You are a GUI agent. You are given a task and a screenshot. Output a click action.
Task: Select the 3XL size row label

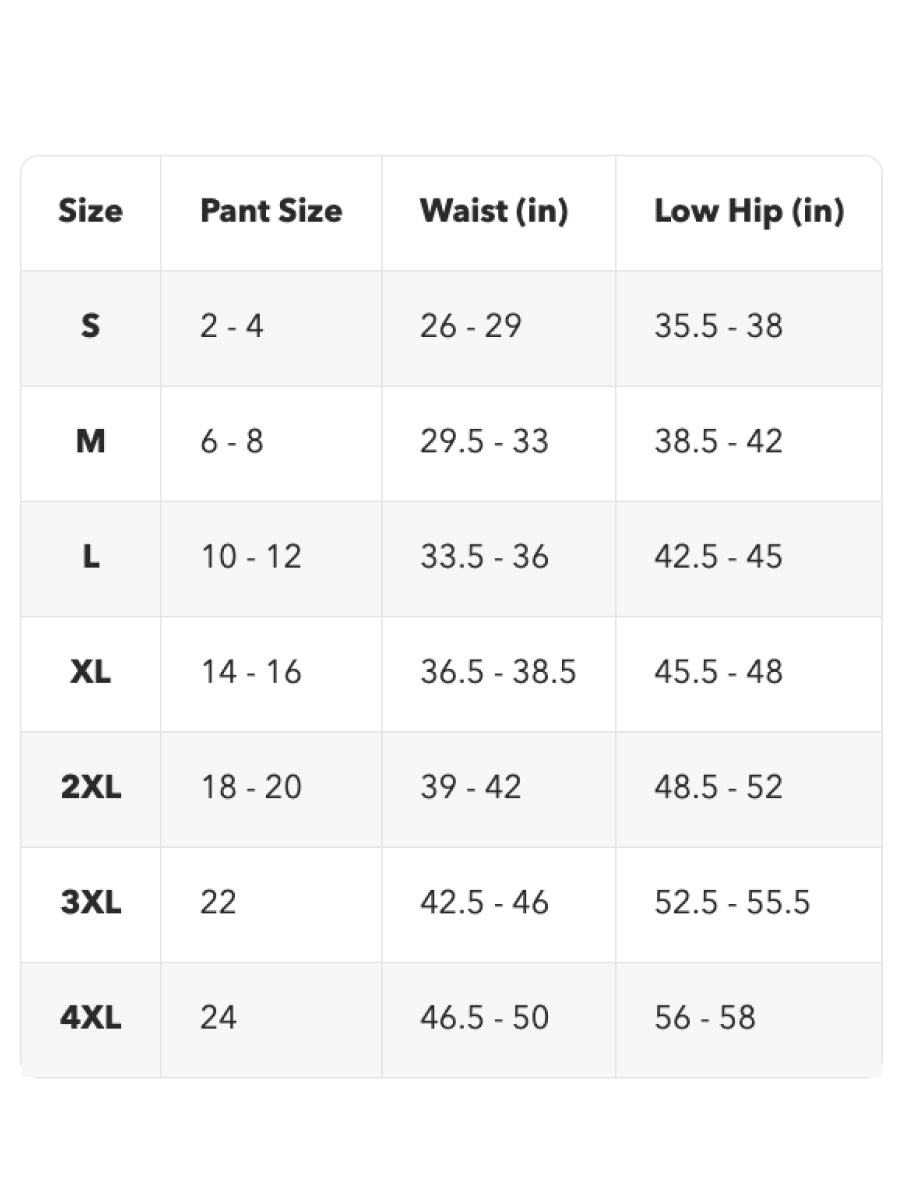pyautogui.click(x=91, y=903)
